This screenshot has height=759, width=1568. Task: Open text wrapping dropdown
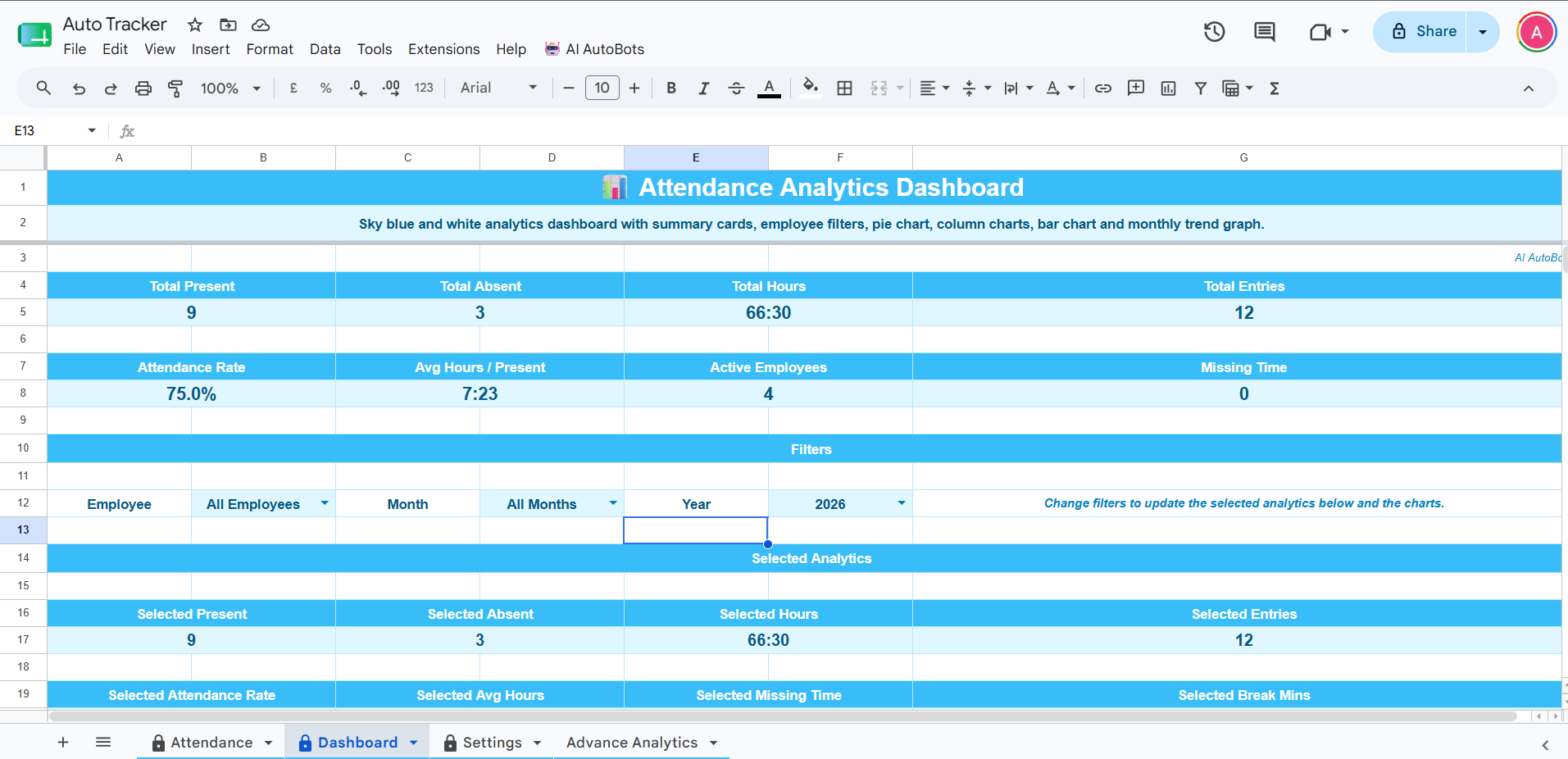[x=1018, y=88]
